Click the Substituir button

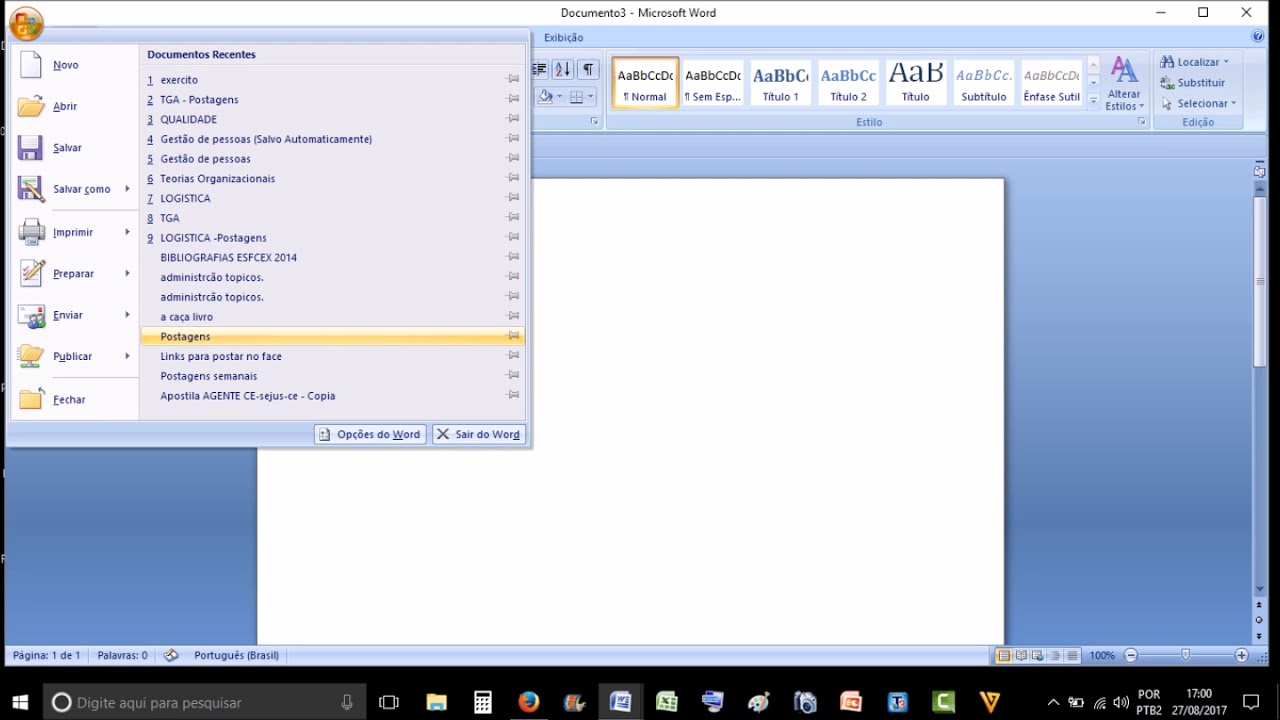[1192, 83]
